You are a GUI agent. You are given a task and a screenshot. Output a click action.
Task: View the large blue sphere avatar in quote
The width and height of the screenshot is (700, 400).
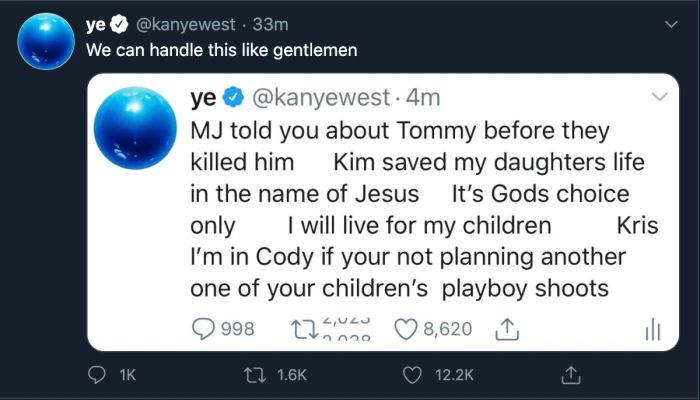(x=135, y=128)
